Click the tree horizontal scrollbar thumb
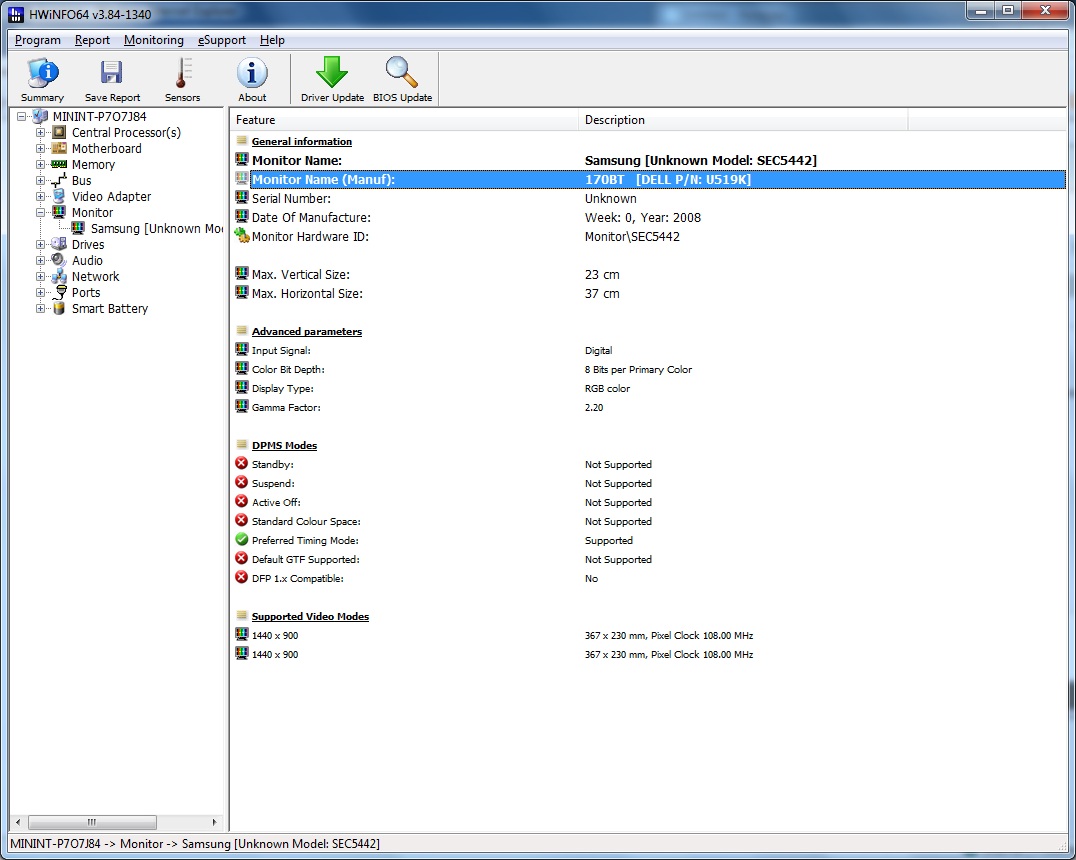The height and width of the screenshot is (860, 1076). click(x=92, y=822)
